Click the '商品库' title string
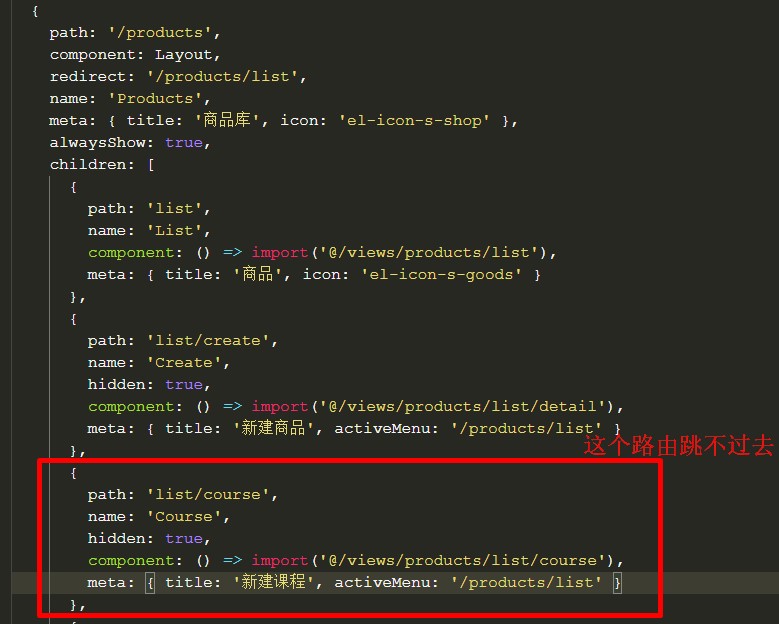The image size is (779, 624). pyautogui.click(x=228, y=120)
